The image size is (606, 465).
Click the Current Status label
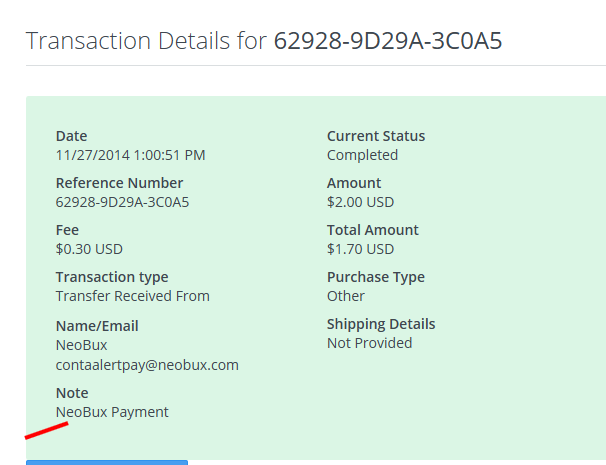(376, 136)
